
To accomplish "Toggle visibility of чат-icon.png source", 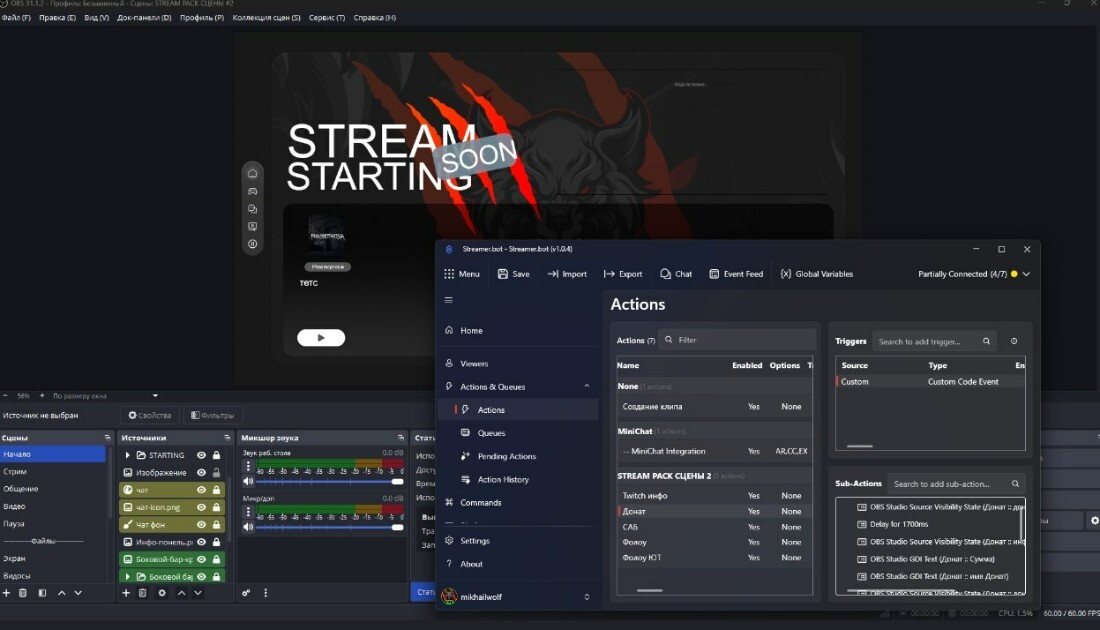I will (201, 507).
